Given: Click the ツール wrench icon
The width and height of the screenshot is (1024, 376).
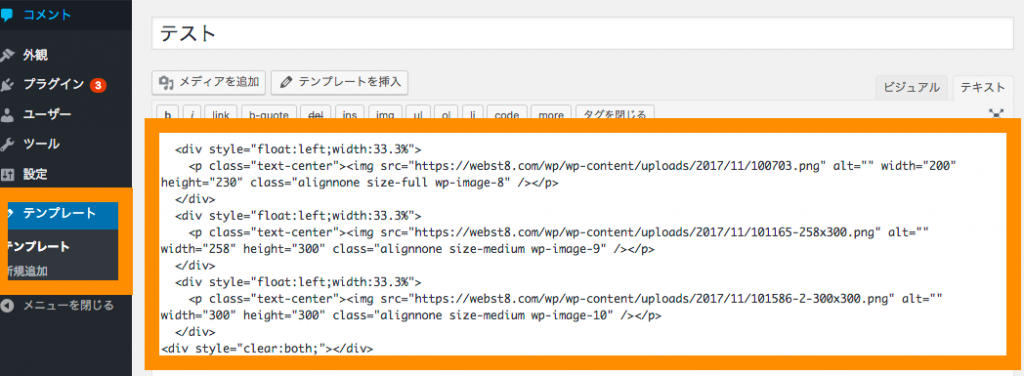Looking at the screenshot, I should pyautogui.click(x=7, y=144).
